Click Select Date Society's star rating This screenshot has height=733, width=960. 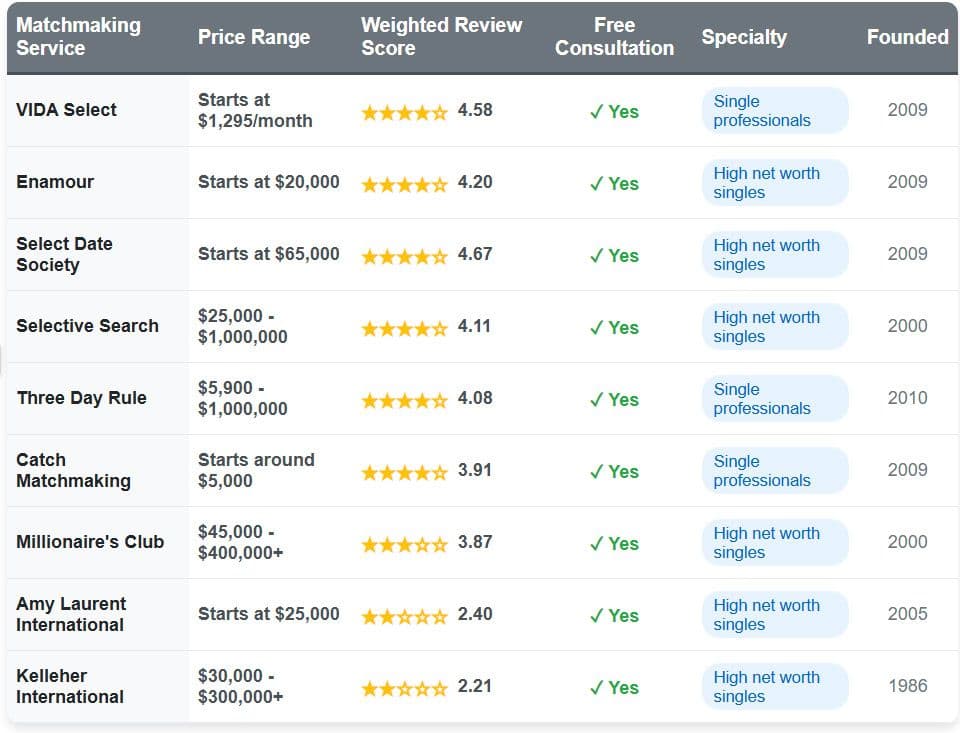click(x=404, y=256)
